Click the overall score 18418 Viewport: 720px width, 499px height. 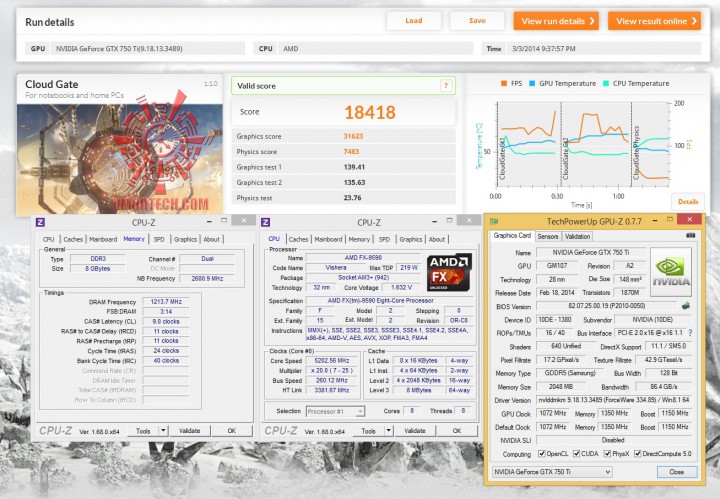(x=370, y=112)
